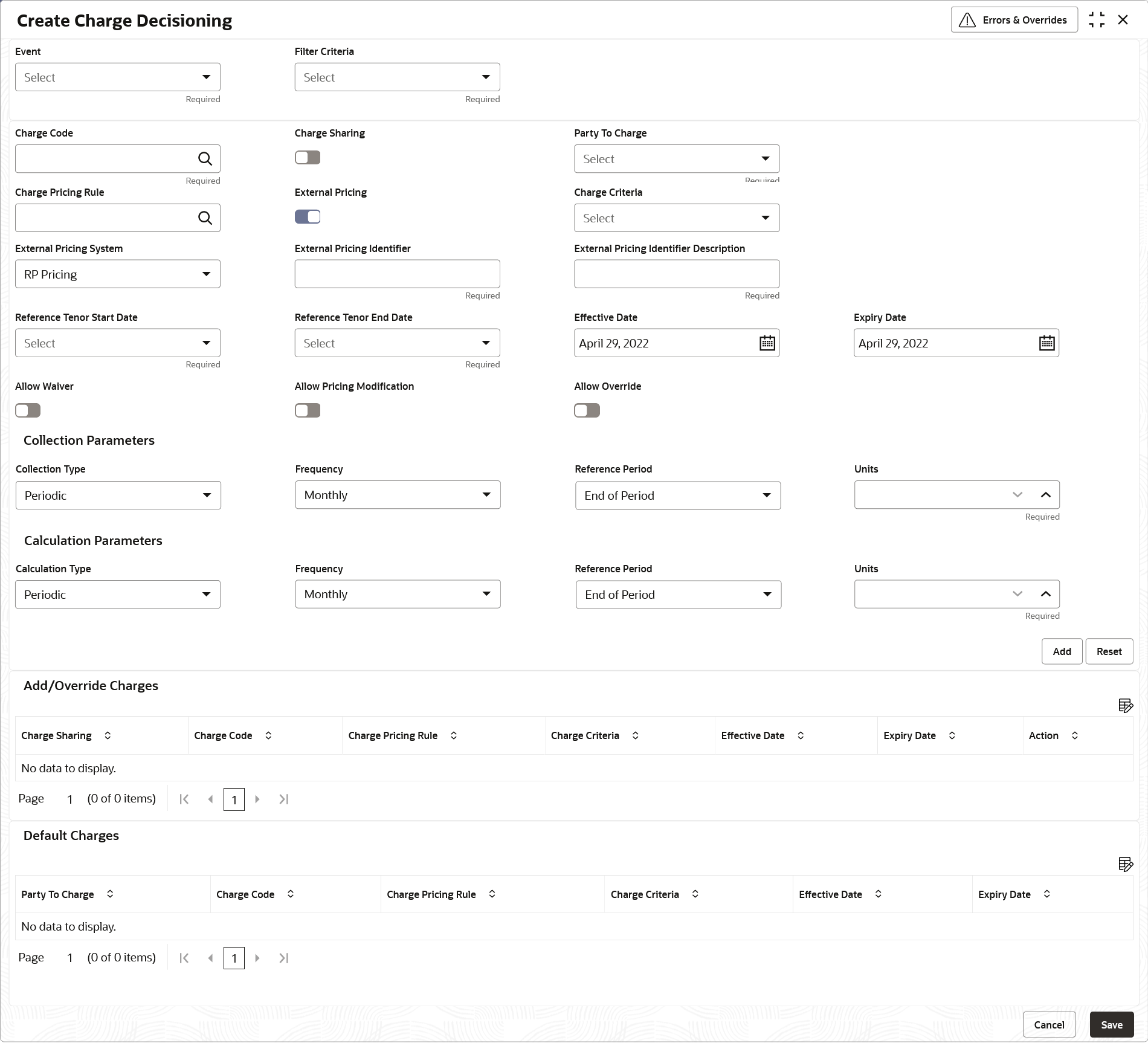
Task: Click the warning triangle icon in Errors & Overrides
Action: coord(967,20)
